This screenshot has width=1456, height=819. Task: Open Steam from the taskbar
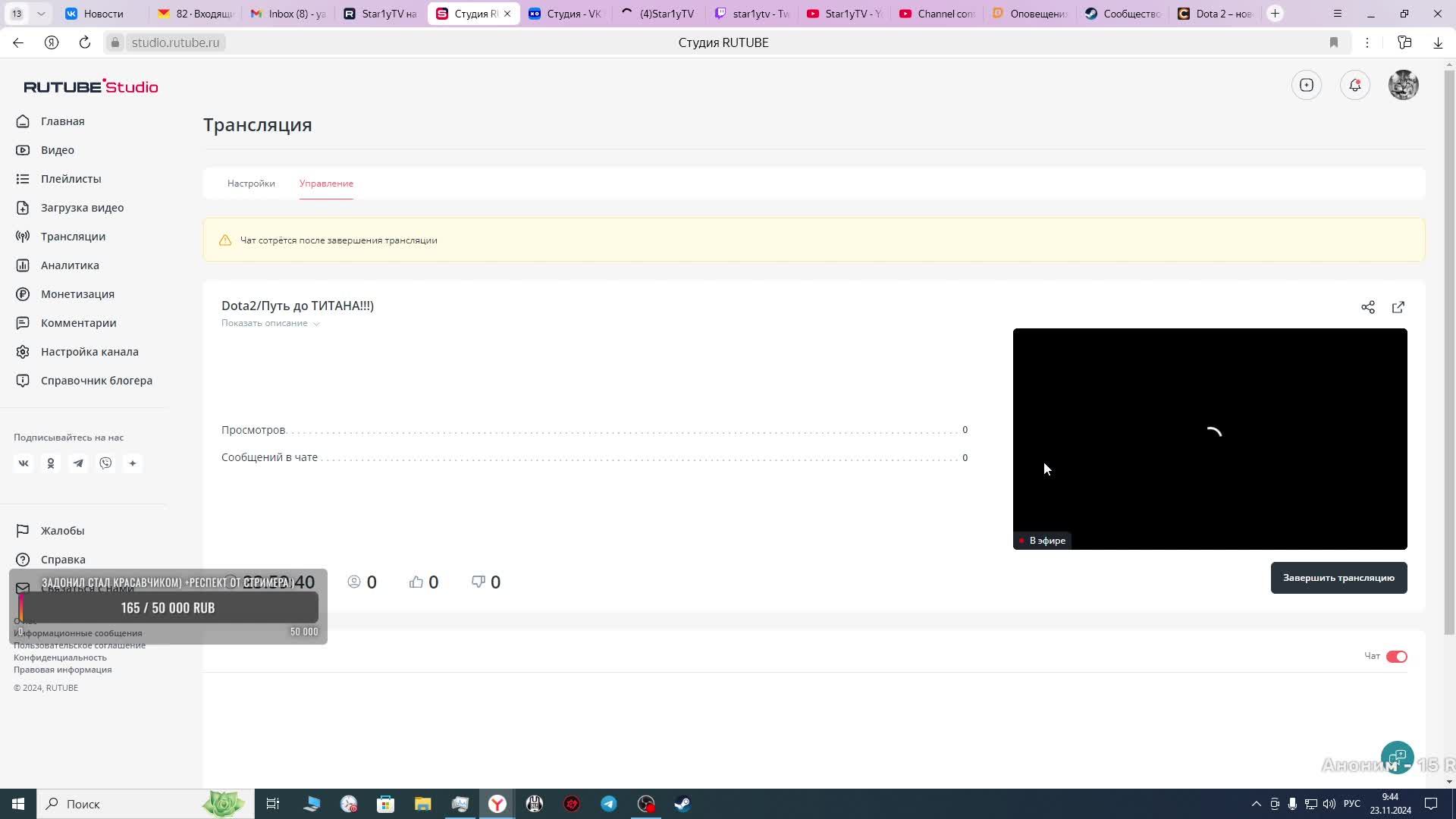[682, 804]
